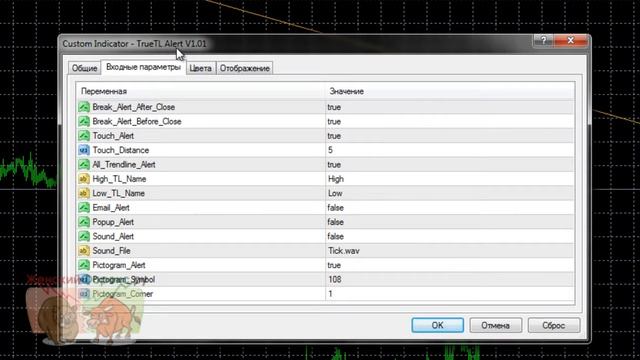The image size is (640, 360).
Task: Click the Отмена cancel button
Action: point(496,325)
